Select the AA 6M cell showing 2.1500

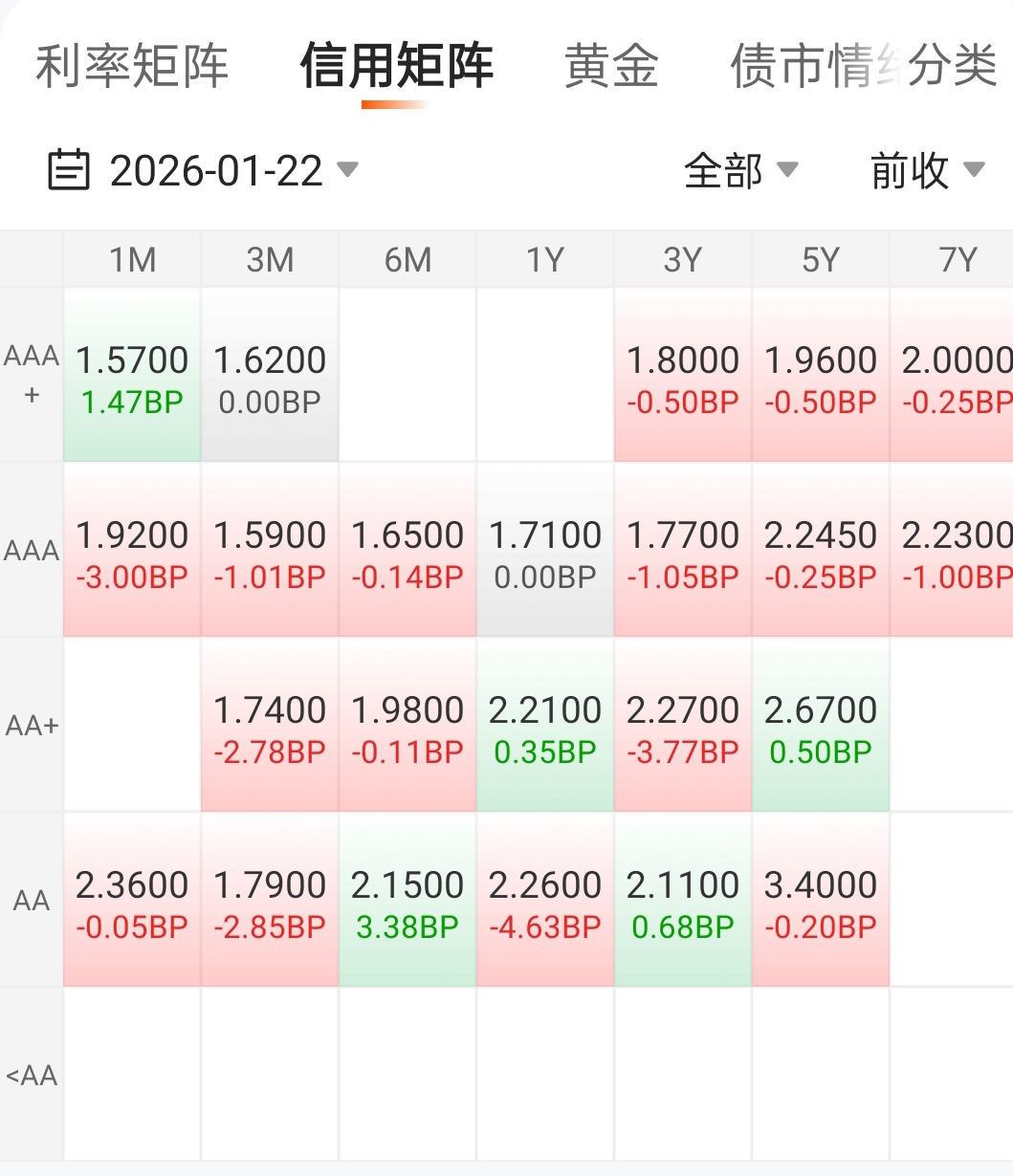tap(407, 901)
